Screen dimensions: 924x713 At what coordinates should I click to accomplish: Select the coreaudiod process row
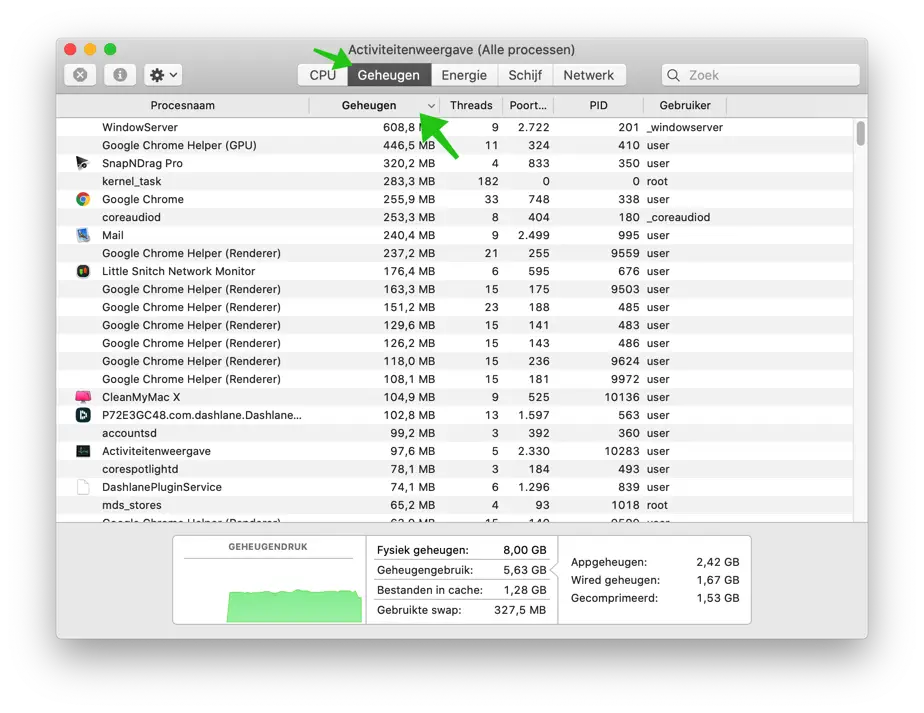[455, 217]
